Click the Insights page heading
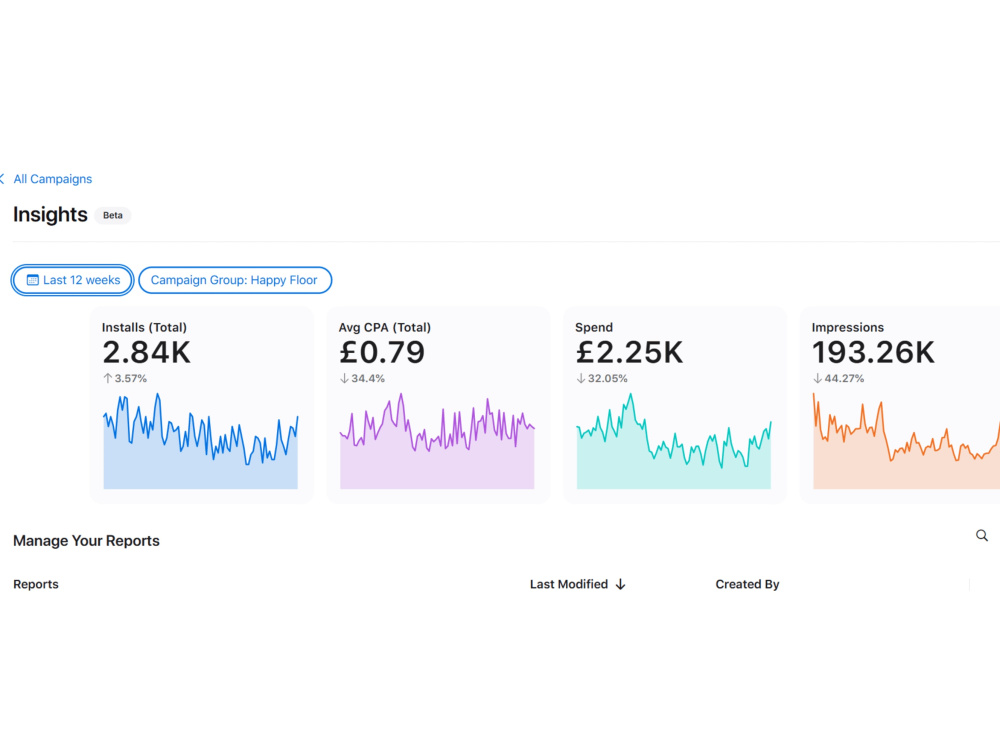The image size is (1000, 750). 50,215
